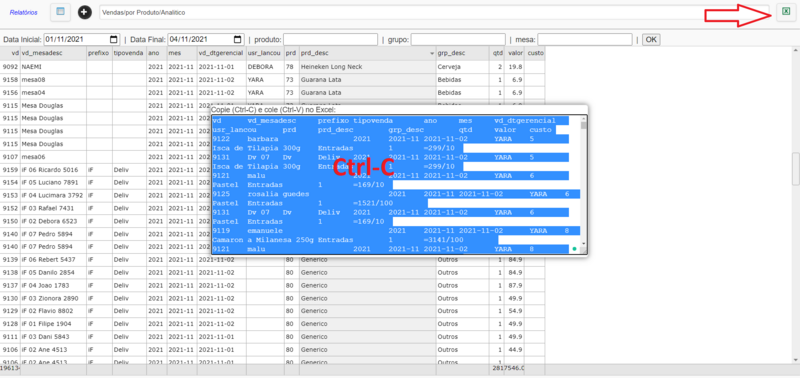Image resolution: width=800 pixels, height=378 pixels.
Task: Select the iF 03 Rafael 7431 cell
Action: 53,208
